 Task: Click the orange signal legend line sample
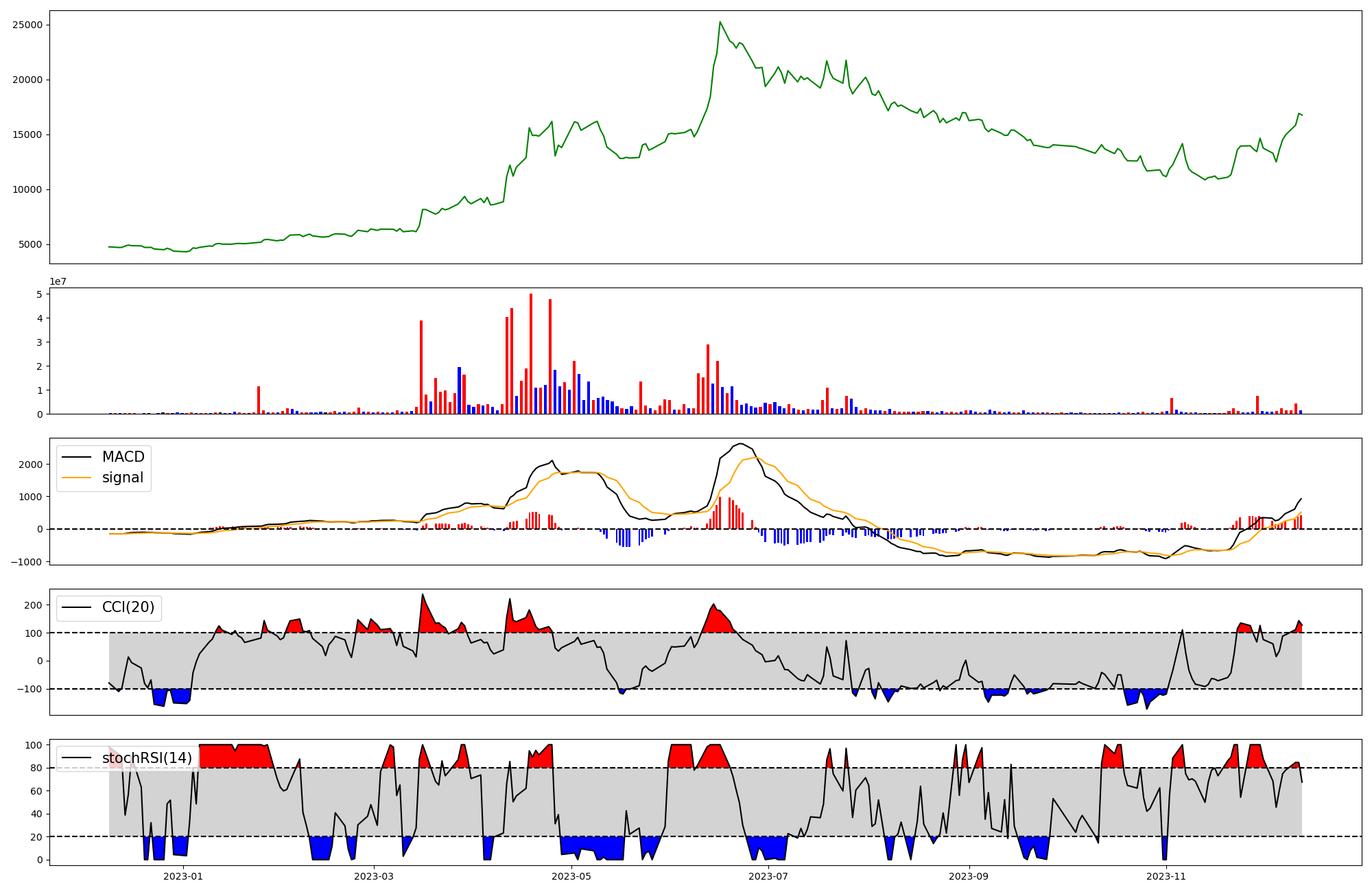76,478
